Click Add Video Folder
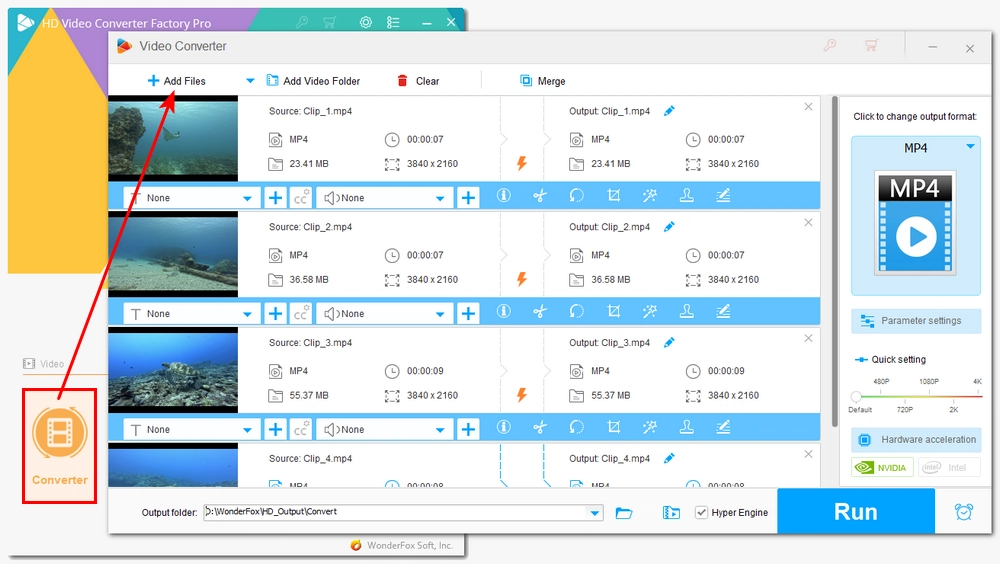The width and height of the screenshot is (1000, 564). 313,81
